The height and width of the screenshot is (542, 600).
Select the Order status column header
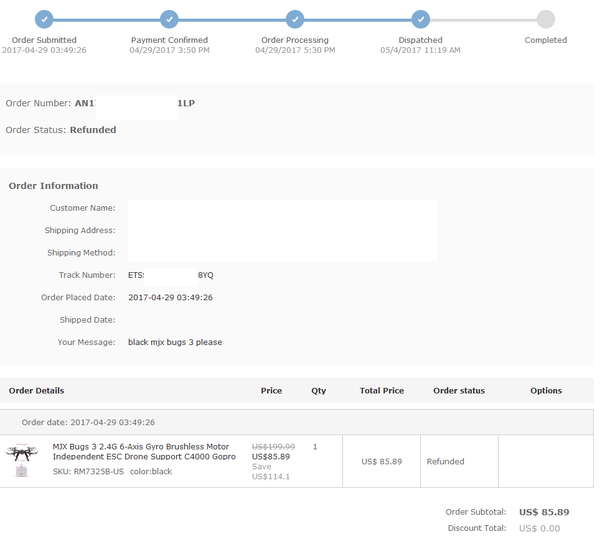coord(459,391)
